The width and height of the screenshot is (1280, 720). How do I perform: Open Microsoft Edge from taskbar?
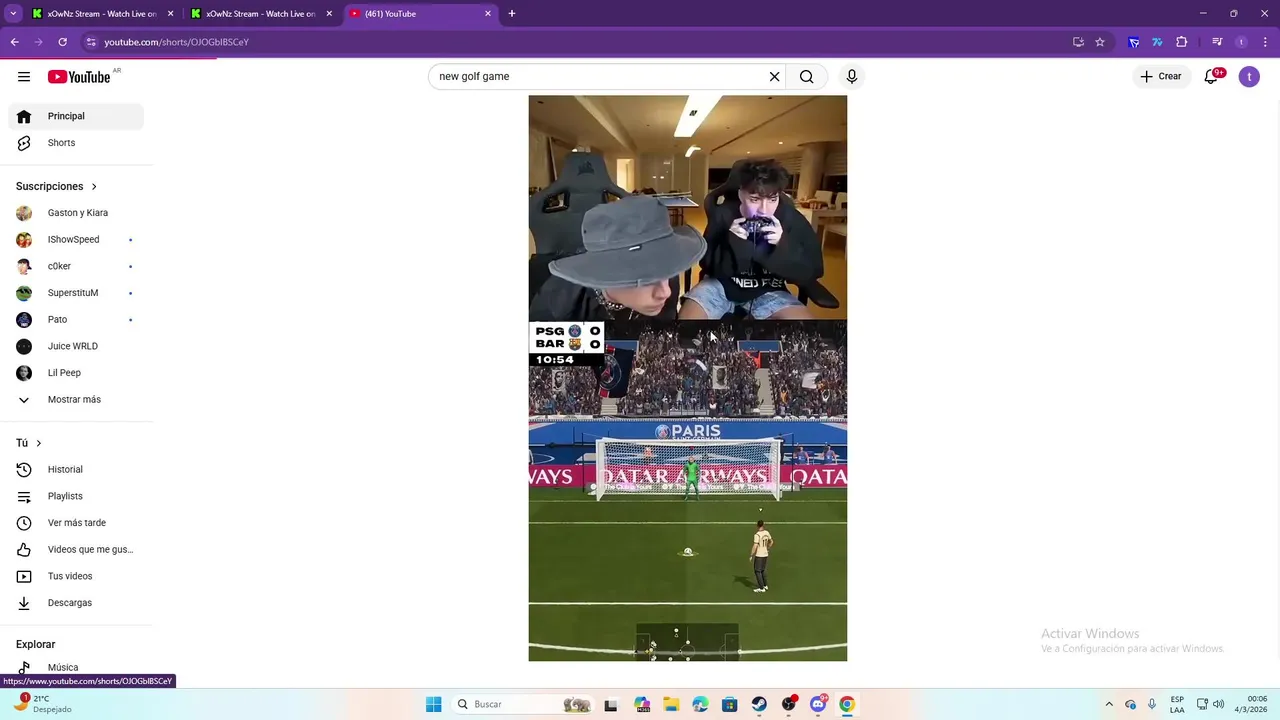[x=700, y=704]
